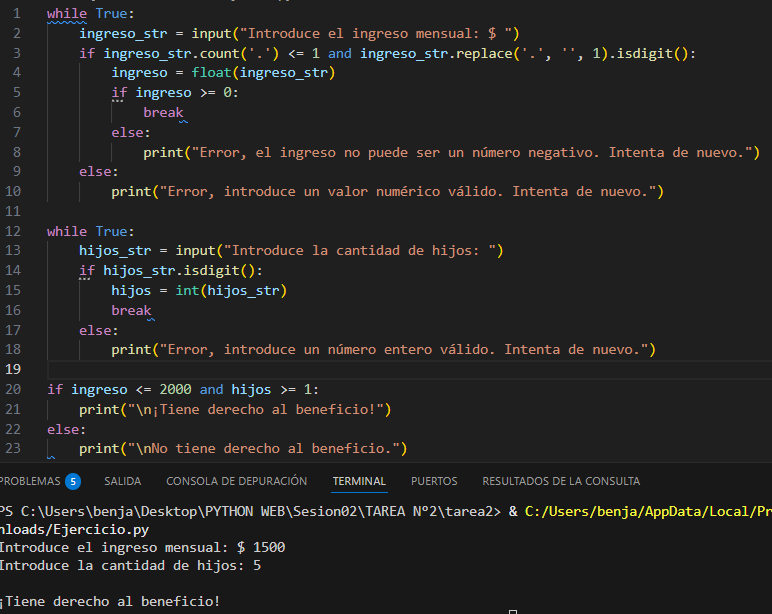Click the 'número entero válido' error string

(x=404, y=349)
